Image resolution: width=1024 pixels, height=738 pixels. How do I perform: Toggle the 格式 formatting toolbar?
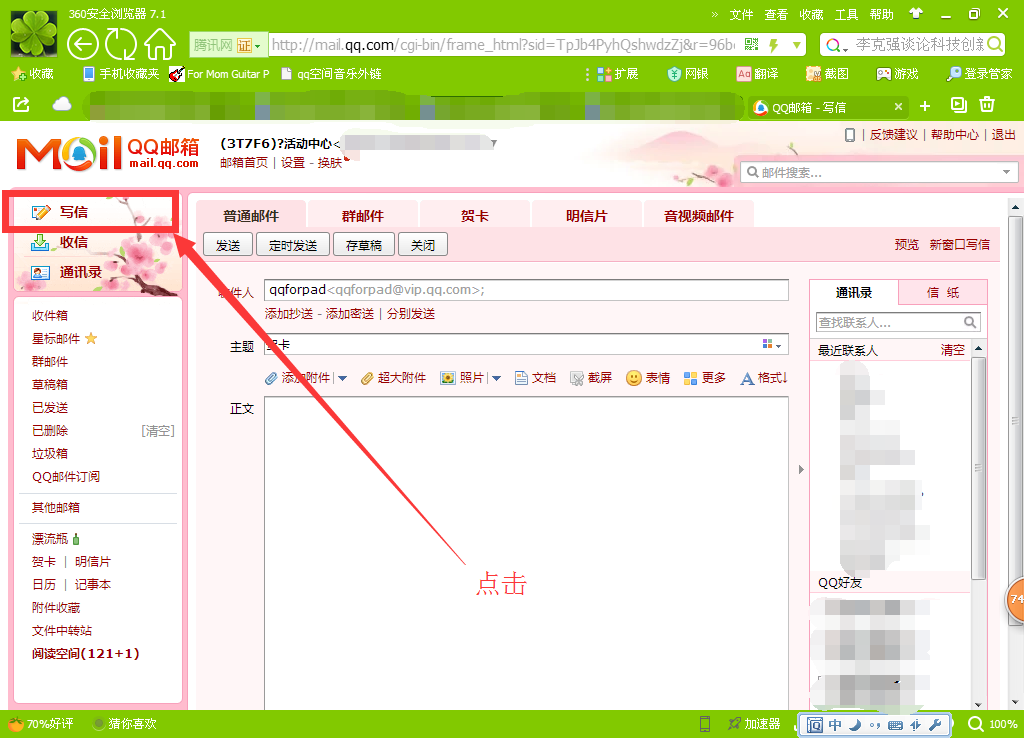point(764,377)
